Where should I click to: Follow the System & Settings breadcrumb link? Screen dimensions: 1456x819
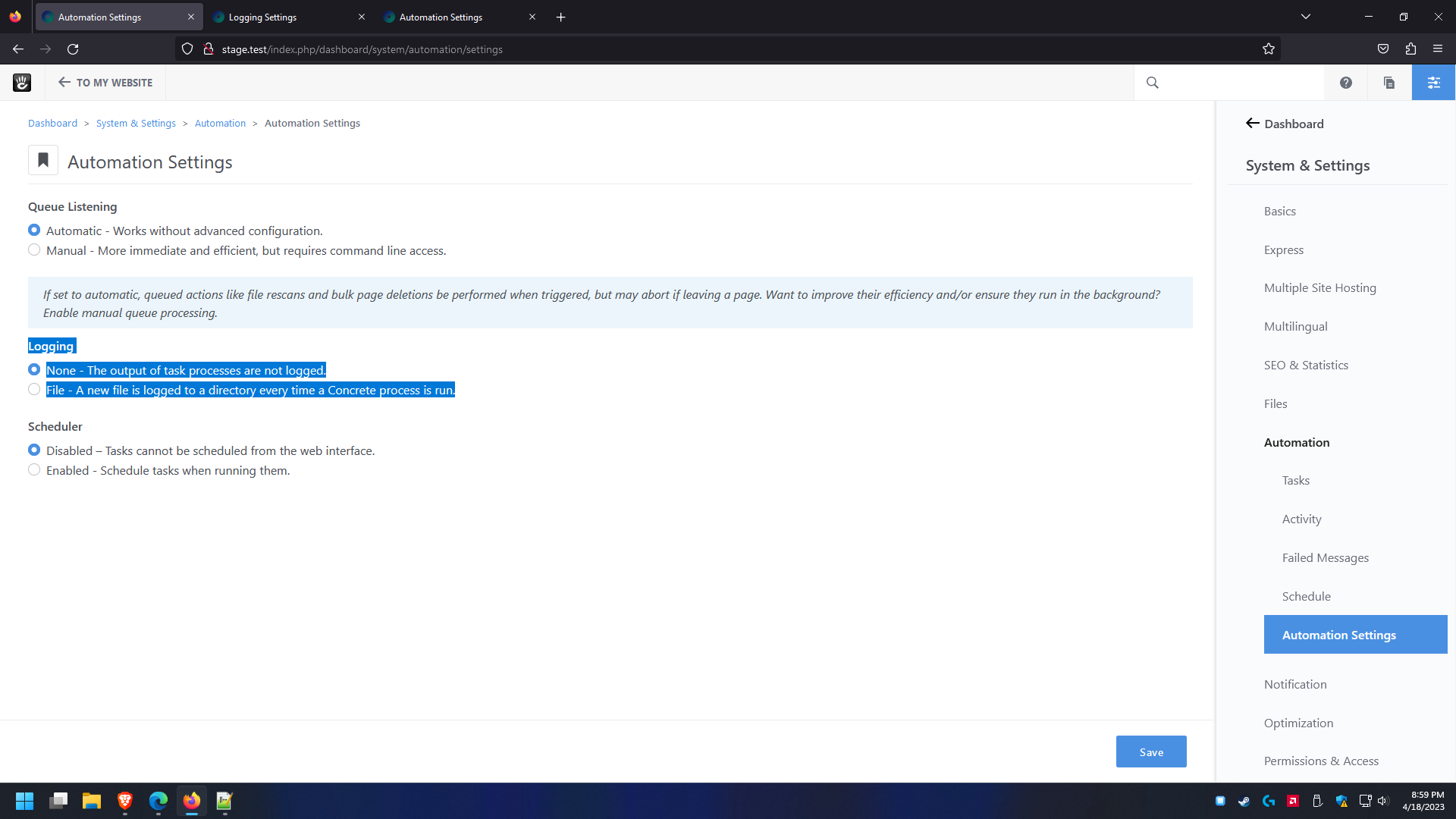[136, 123]
